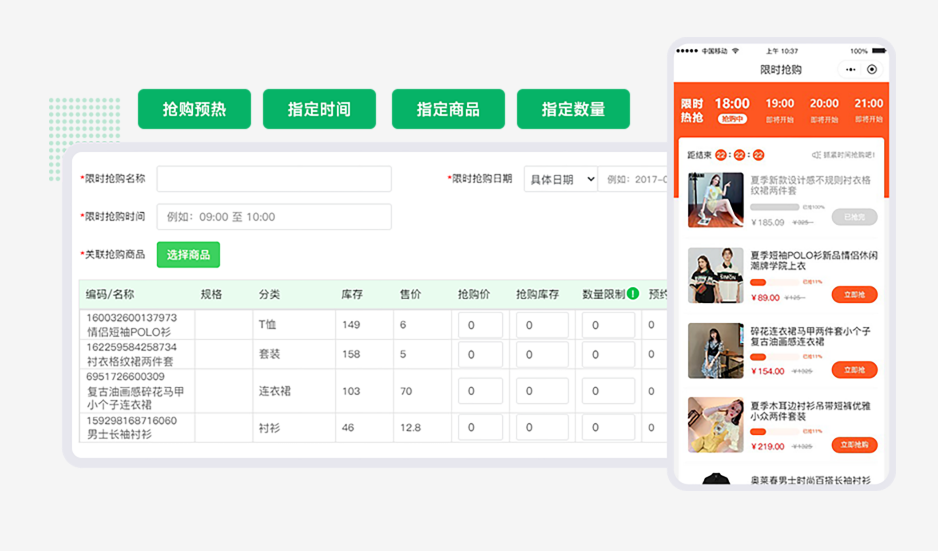Viewport: 938px width, 551px height.
Task: Click the 数量限制 green info icon
Action: point(633,294)
